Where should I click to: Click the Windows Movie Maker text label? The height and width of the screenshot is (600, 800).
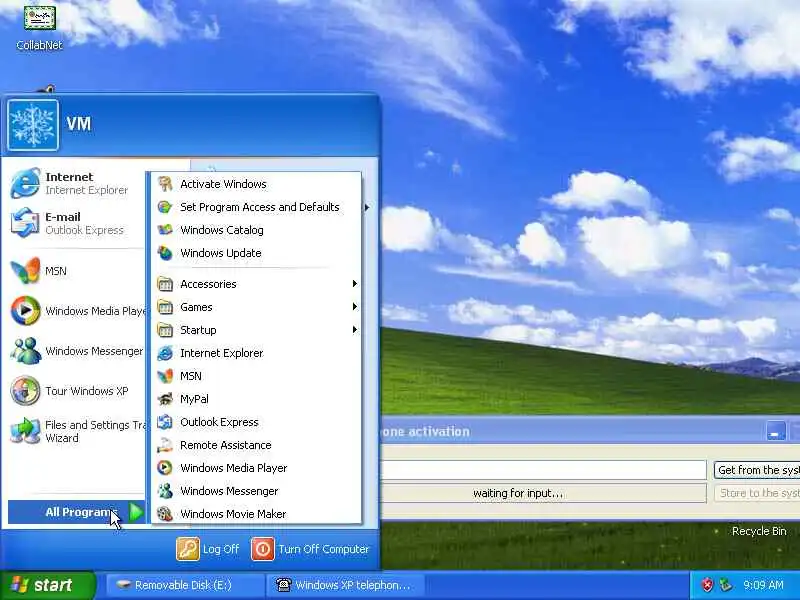pos(233,514)
